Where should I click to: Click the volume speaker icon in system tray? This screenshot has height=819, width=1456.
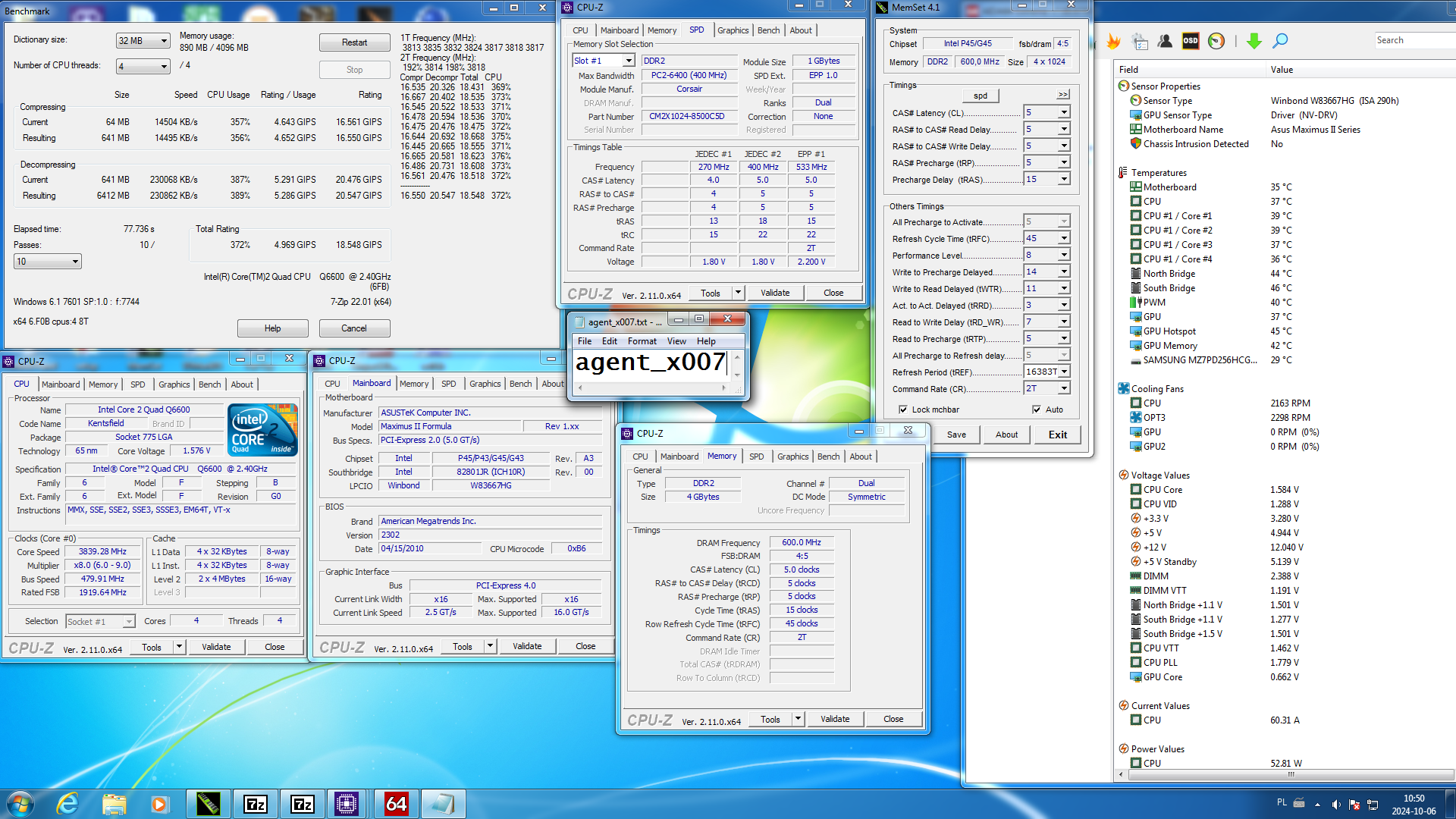(x=1336, y=805)
